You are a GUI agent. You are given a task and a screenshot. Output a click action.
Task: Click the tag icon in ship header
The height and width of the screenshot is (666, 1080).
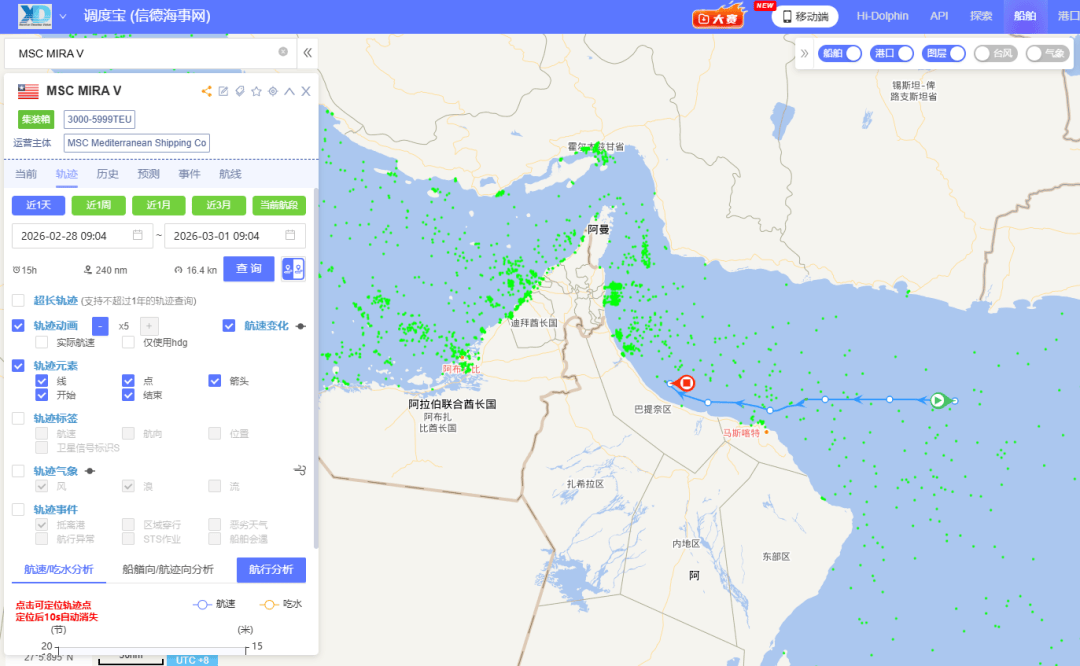240,91
